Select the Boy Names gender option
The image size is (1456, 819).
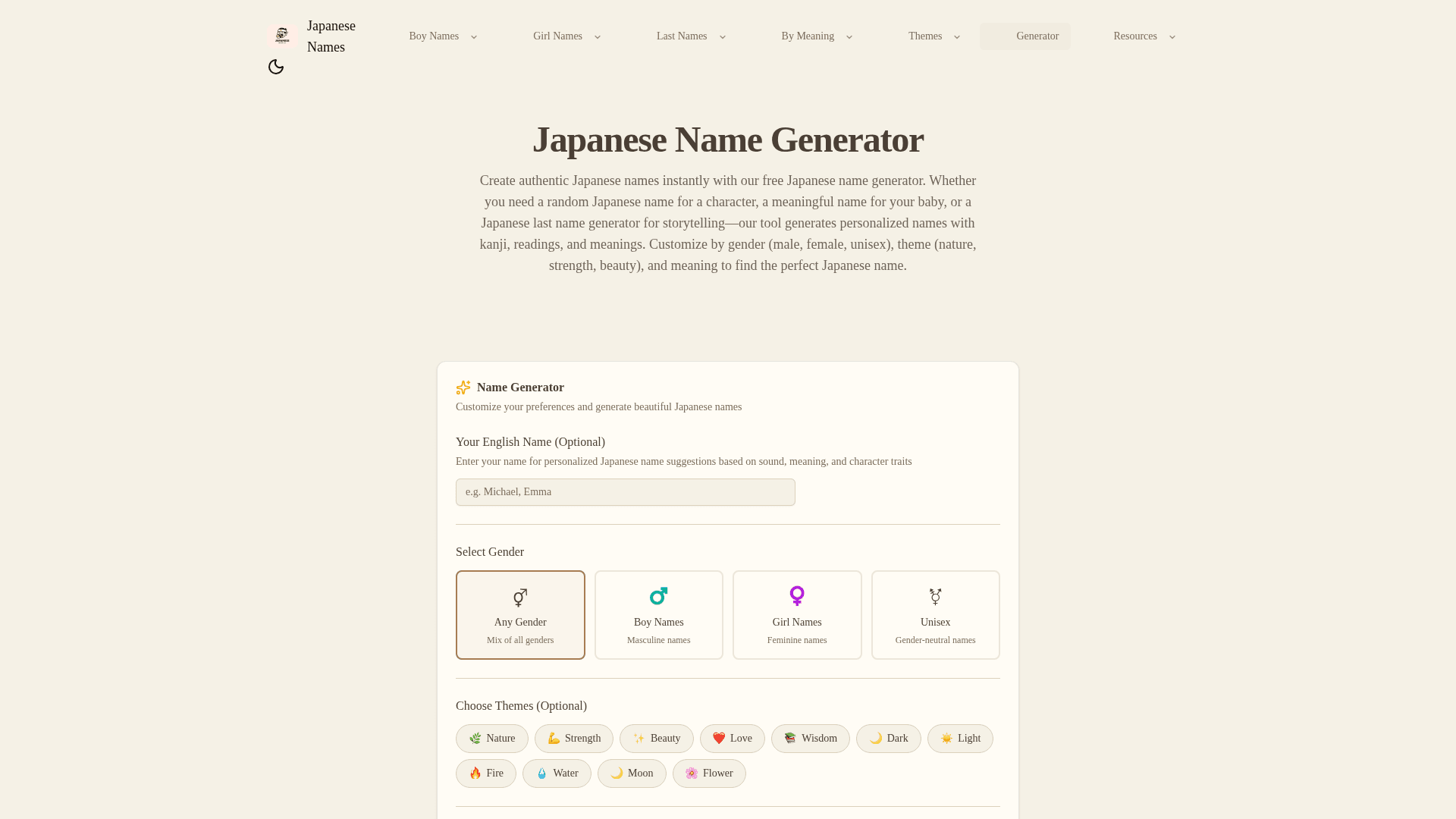658,614
